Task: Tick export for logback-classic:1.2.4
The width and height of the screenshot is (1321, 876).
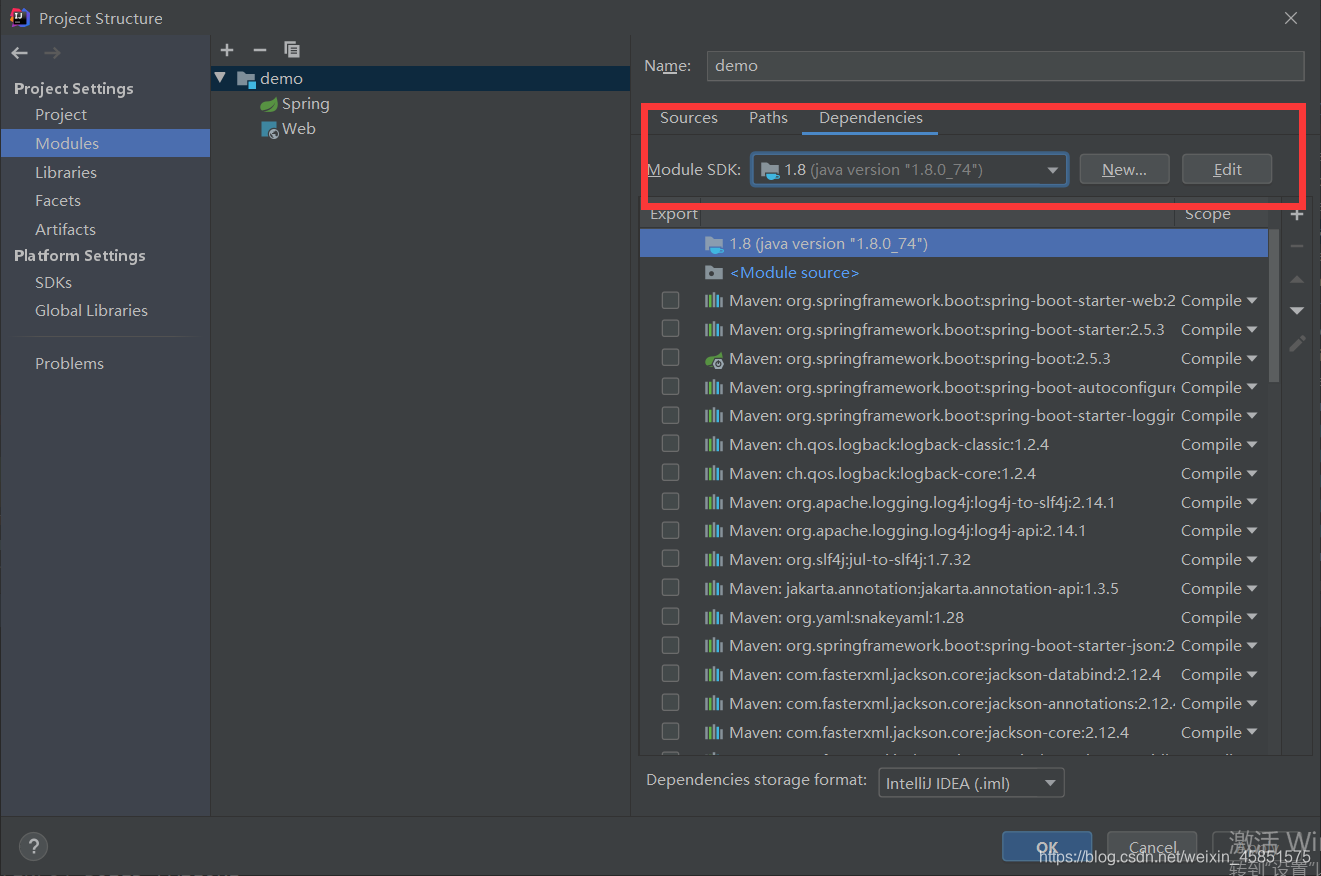Action: point(670,444)
